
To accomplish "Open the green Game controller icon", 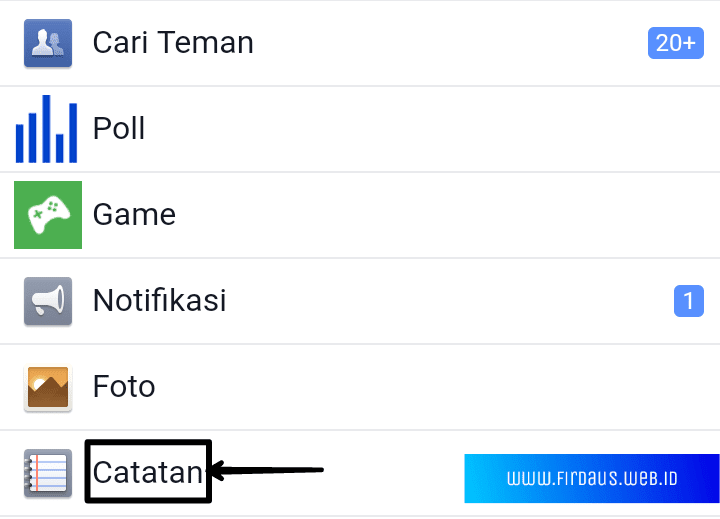I will tap(47, 215).
